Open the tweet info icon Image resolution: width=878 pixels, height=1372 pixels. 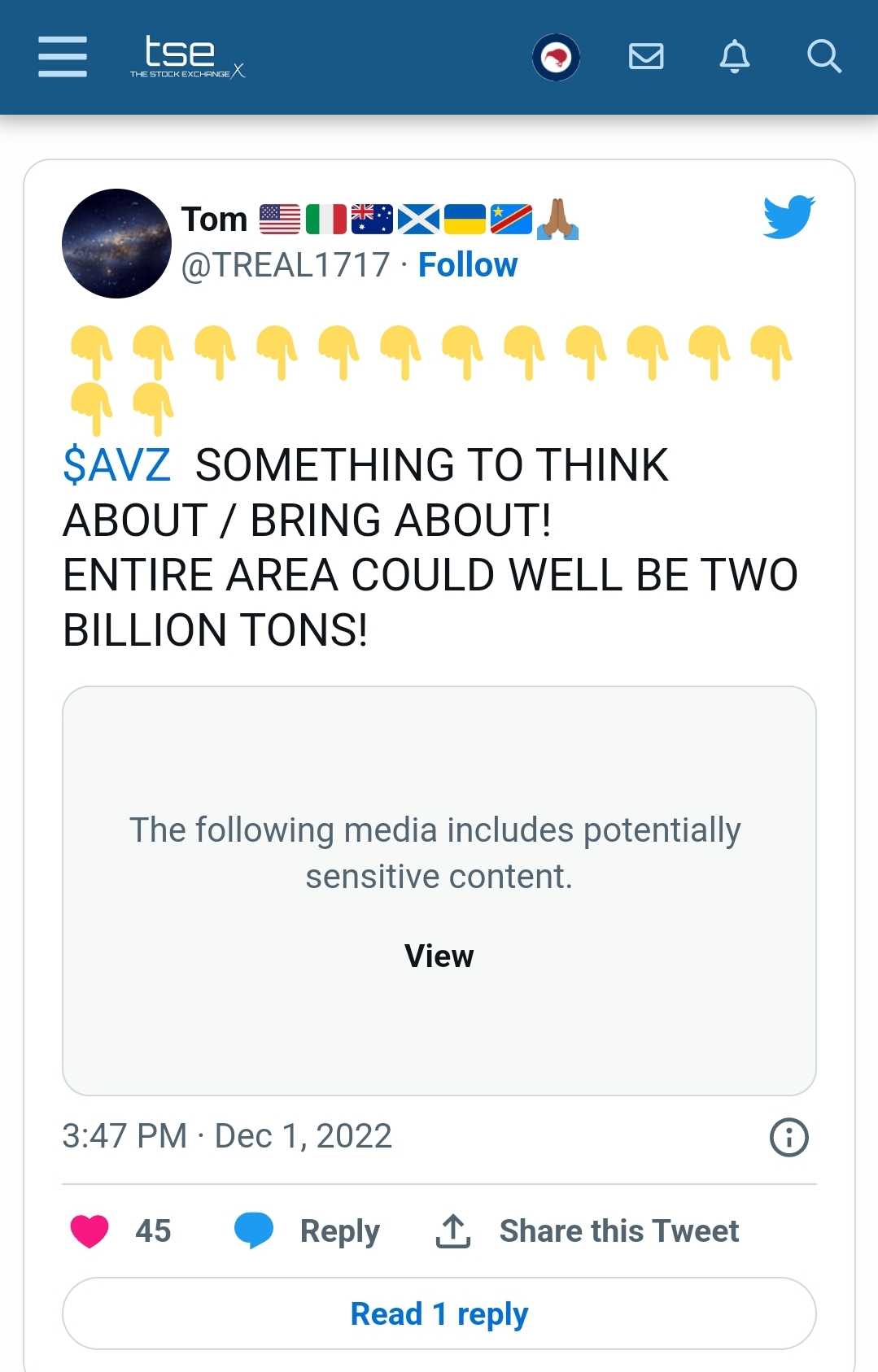tap(788, 1137)
